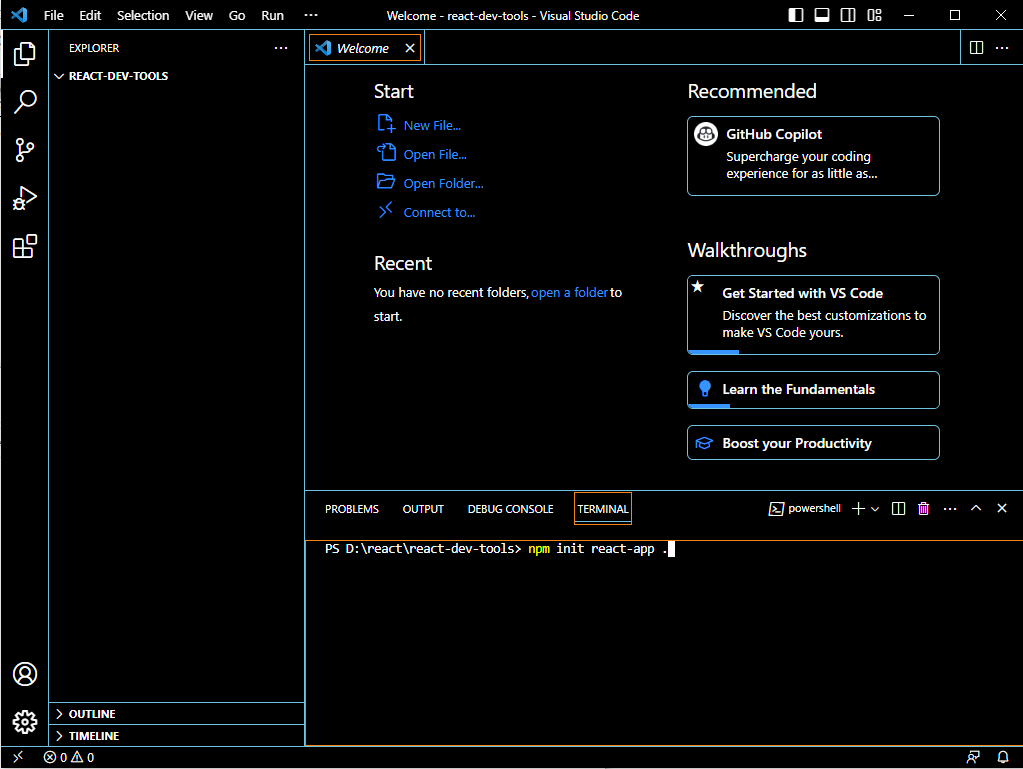Close the Welcome tab

click(410, 48)
